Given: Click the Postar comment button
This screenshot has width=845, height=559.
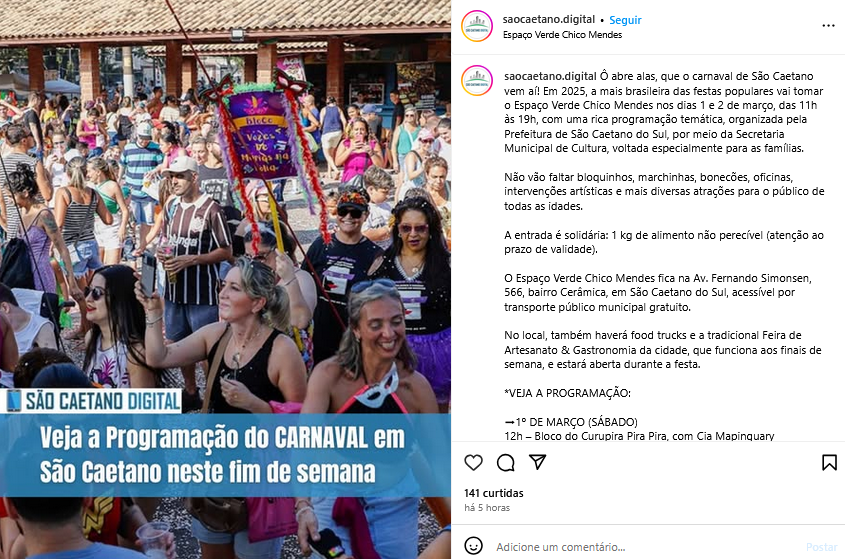Looking at the screenshot, I should [821, 547].
